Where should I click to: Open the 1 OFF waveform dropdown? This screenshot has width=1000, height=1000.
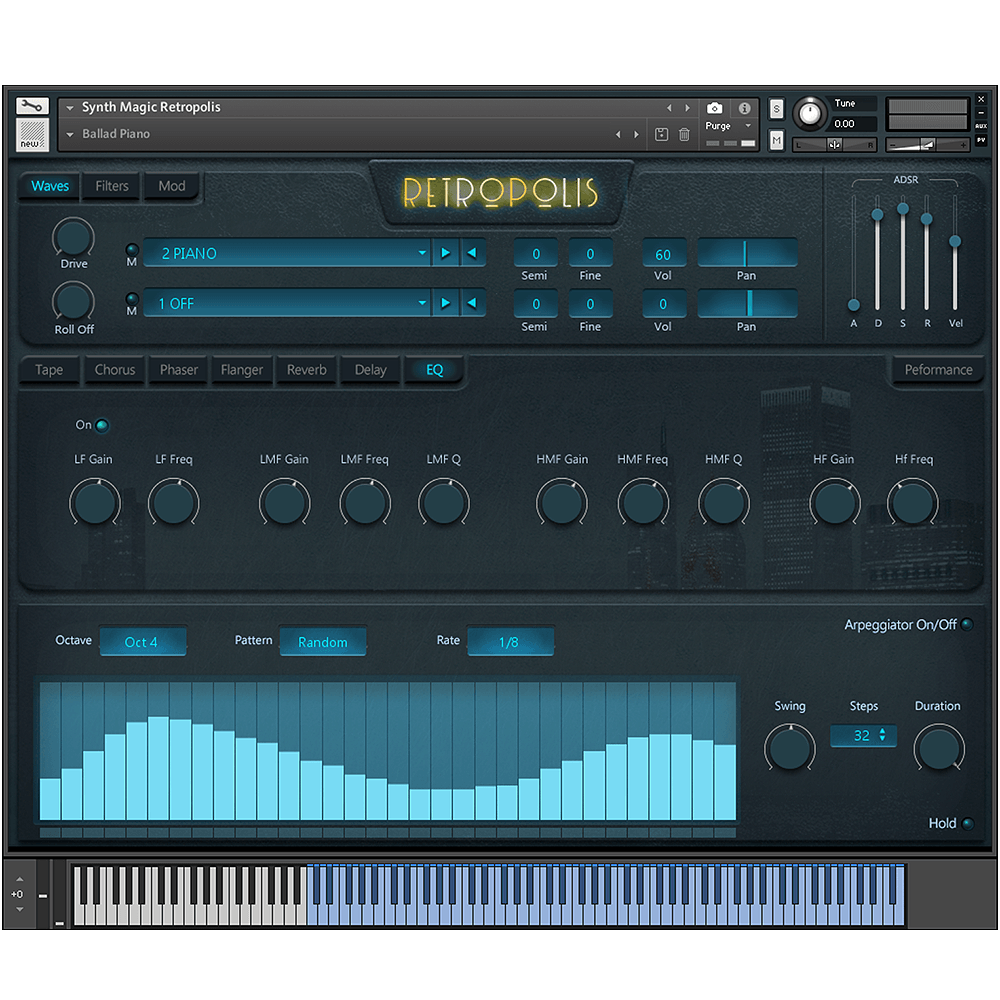click(287, 304)
